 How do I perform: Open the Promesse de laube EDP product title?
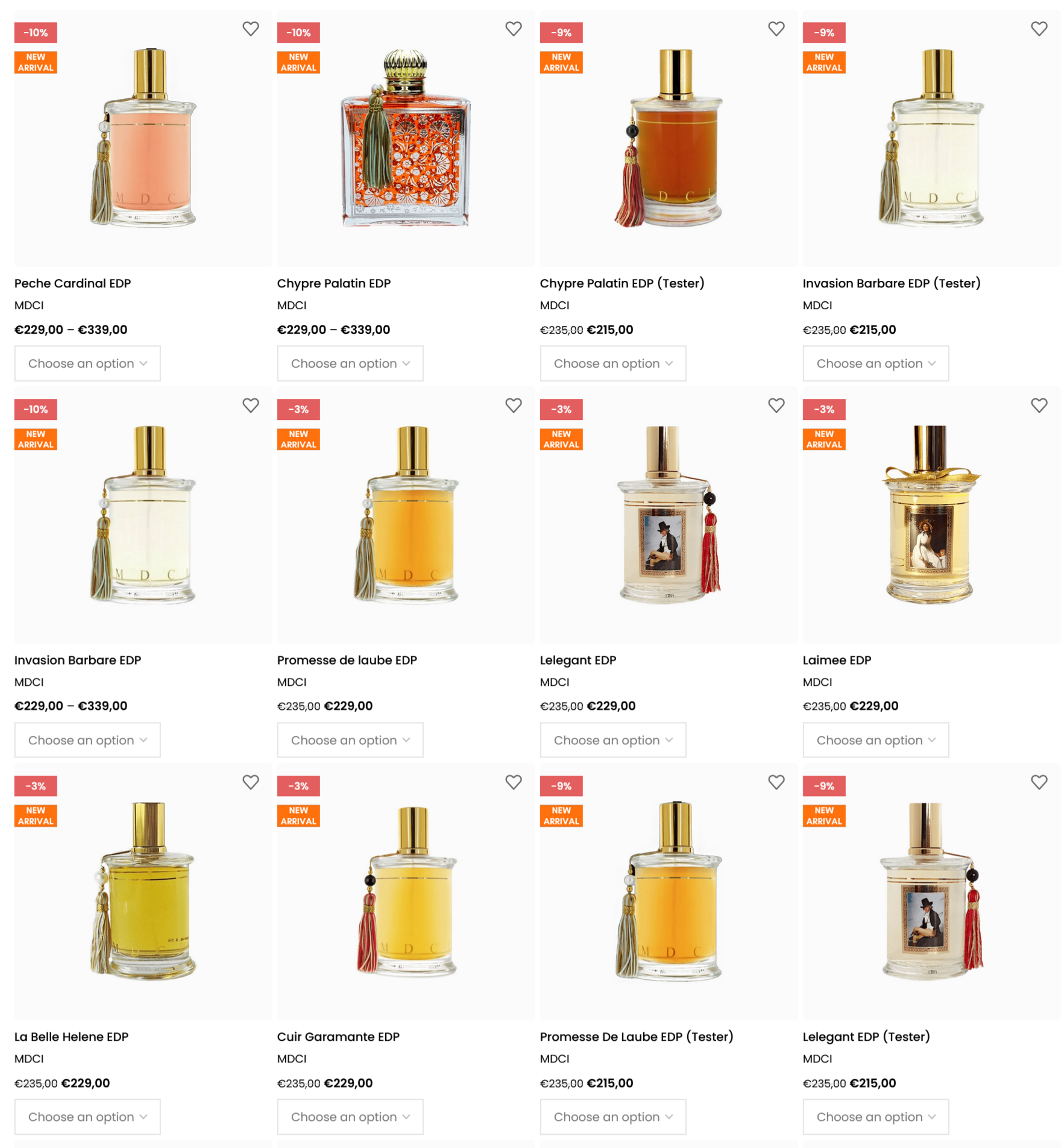coord(347,660)
